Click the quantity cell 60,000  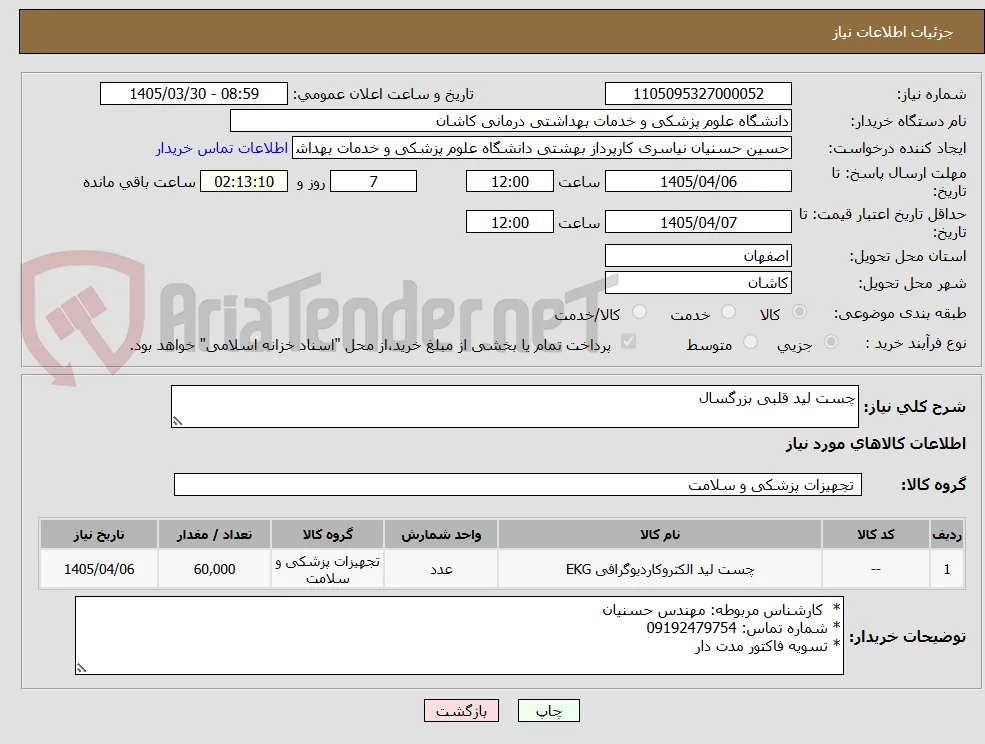214,569
